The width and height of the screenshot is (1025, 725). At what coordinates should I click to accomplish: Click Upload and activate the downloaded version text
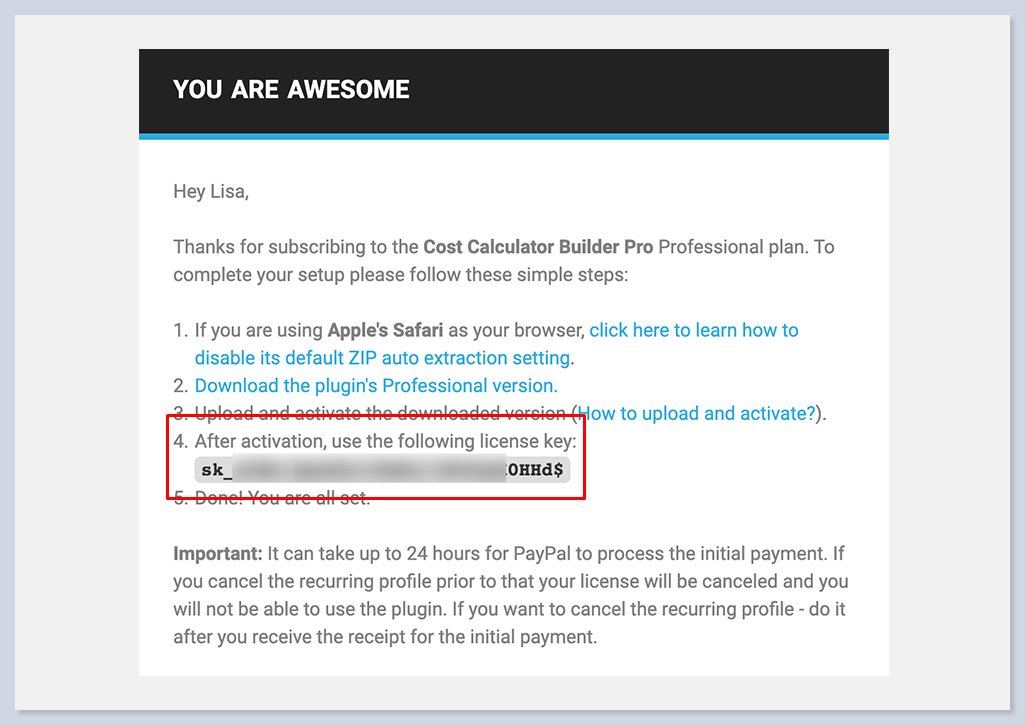381,414
